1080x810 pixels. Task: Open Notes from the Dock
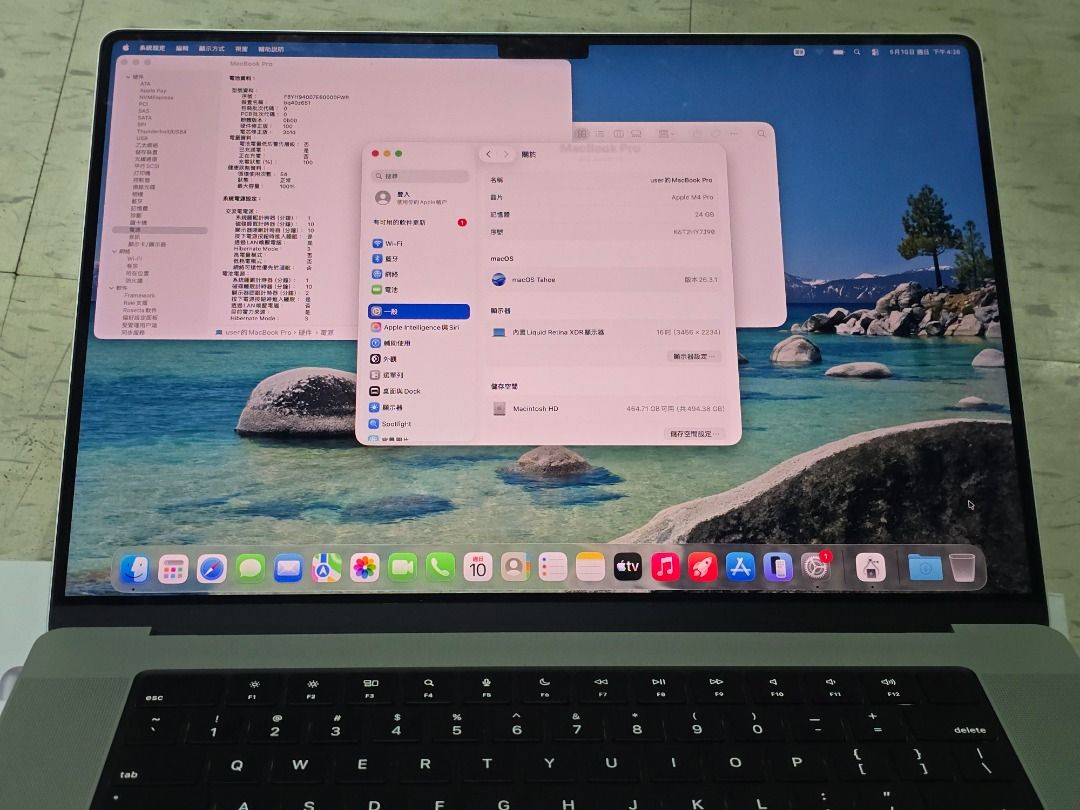coord(590,568)
